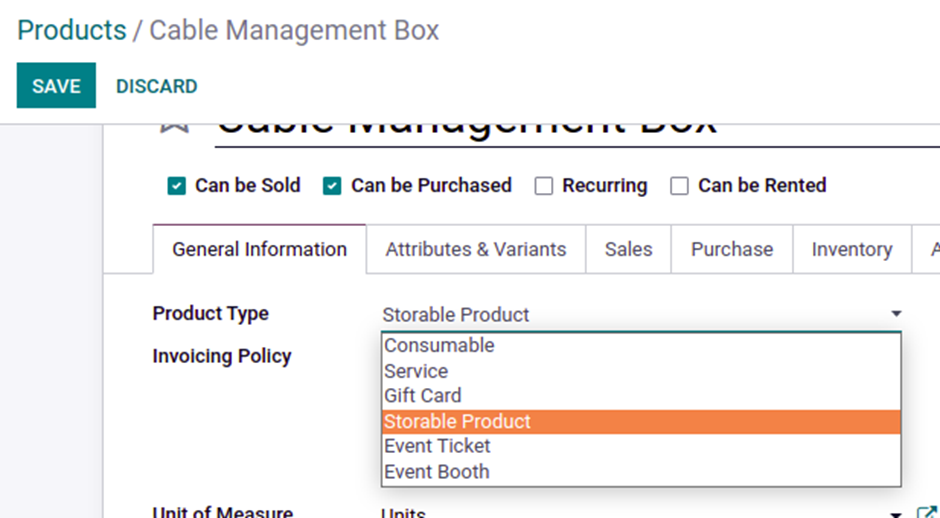Pick Gift Card in the list

(423, 396)
